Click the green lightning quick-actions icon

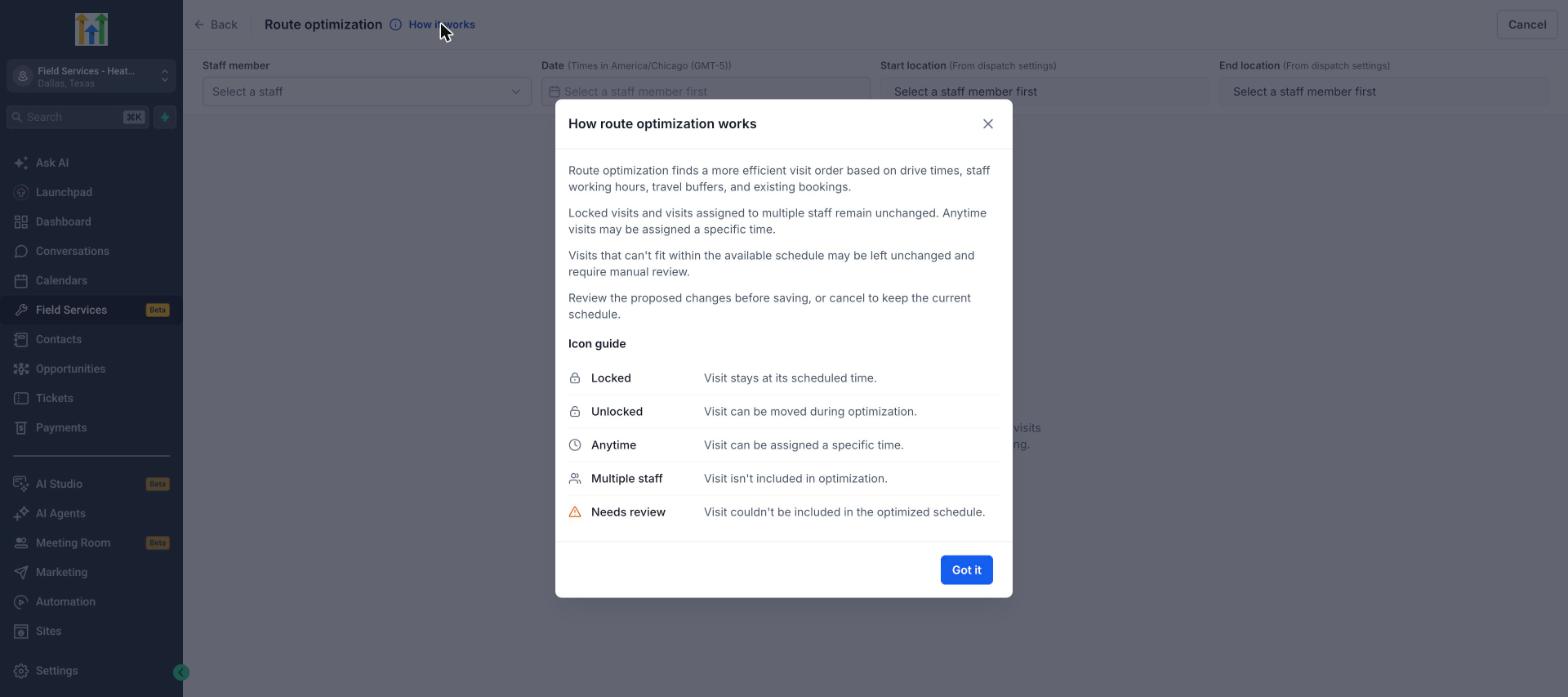coord(165,117)
